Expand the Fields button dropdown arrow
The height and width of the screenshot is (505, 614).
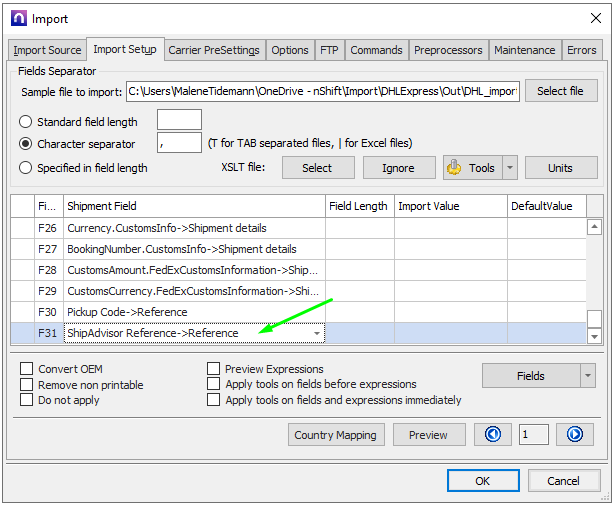coord(587,376)
